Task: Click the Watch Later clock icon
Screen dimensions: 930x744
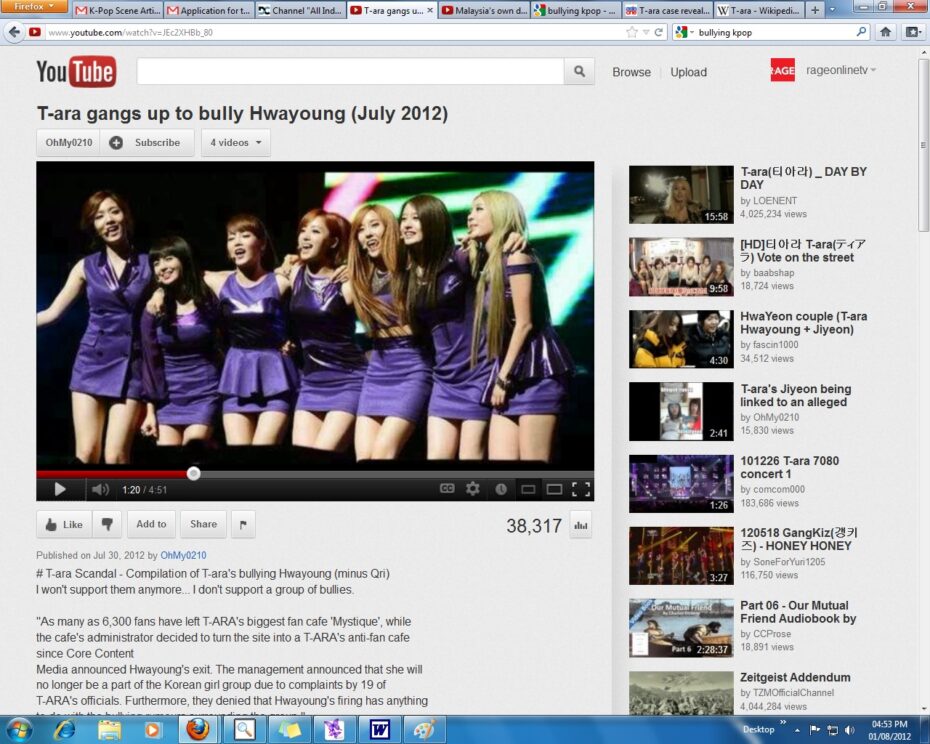Action: click(x=501, y=489)
